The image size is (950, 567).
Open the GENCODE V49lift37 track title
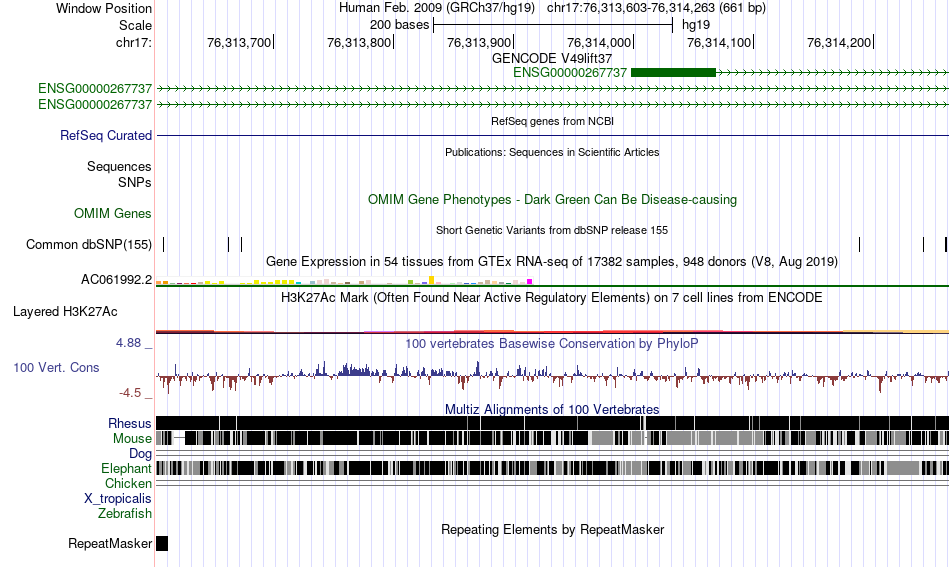(x=552, y=58)
